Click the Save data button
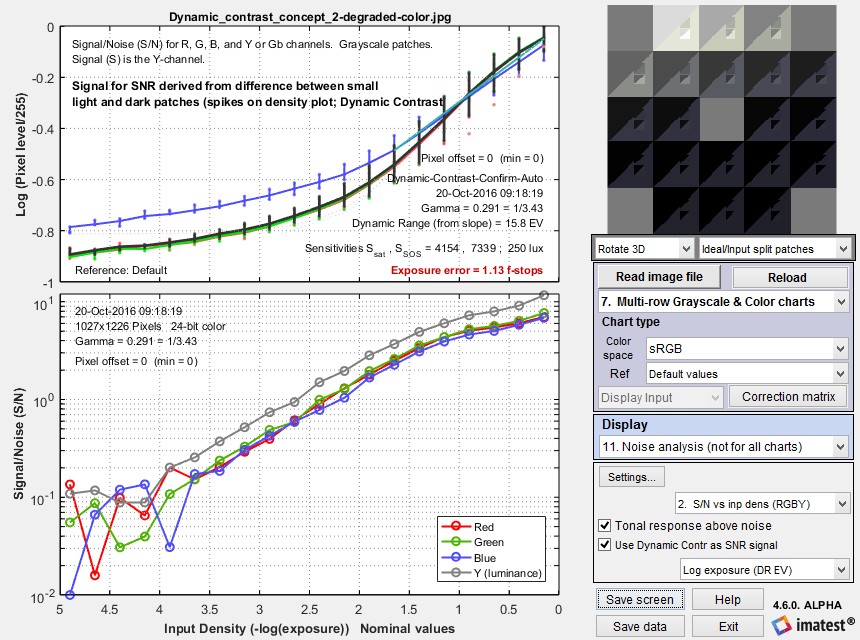The width and height of the screenshot is (860, 640). tap(640, 625)
